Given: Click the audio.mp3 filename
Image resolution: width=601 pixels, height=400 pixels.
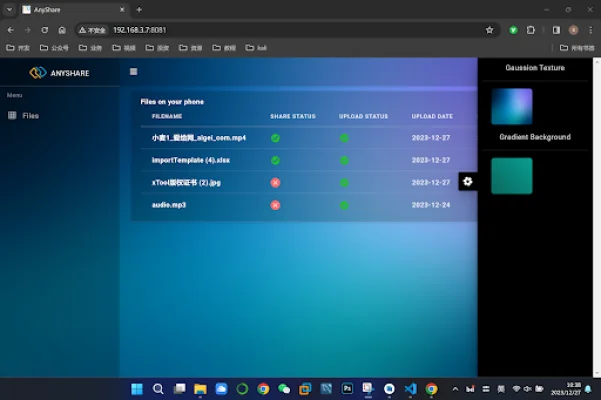Looking at the screenshot, I should tap(169, 205).
